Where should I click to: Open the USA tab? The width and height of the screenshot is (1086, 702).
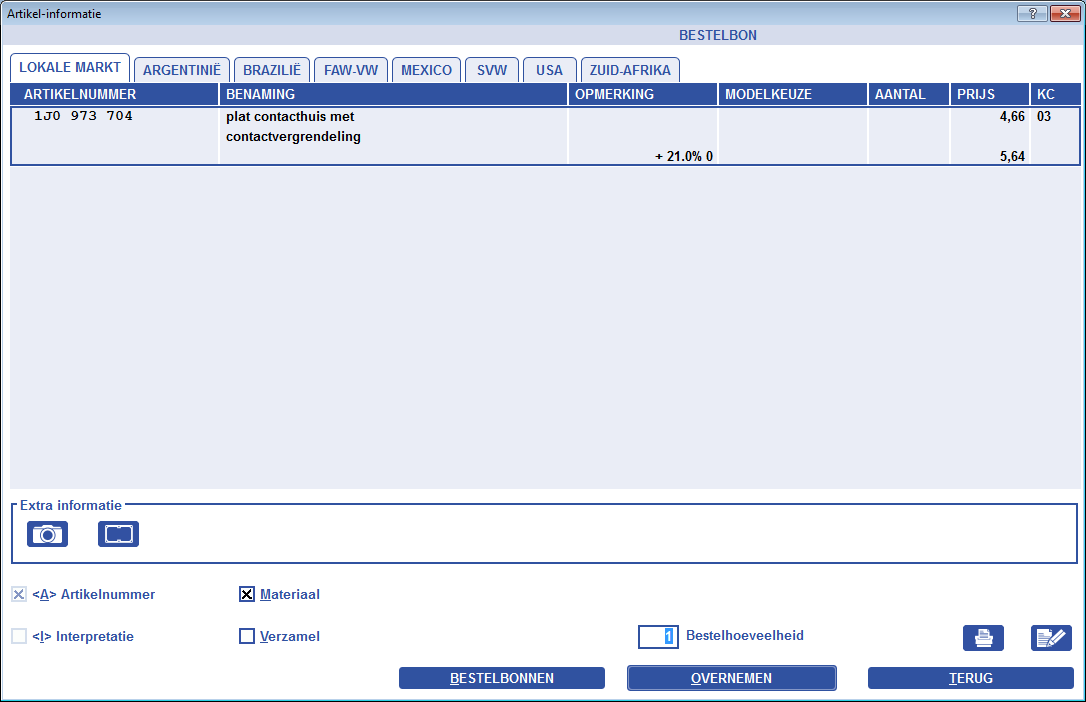tap(549, 71)
